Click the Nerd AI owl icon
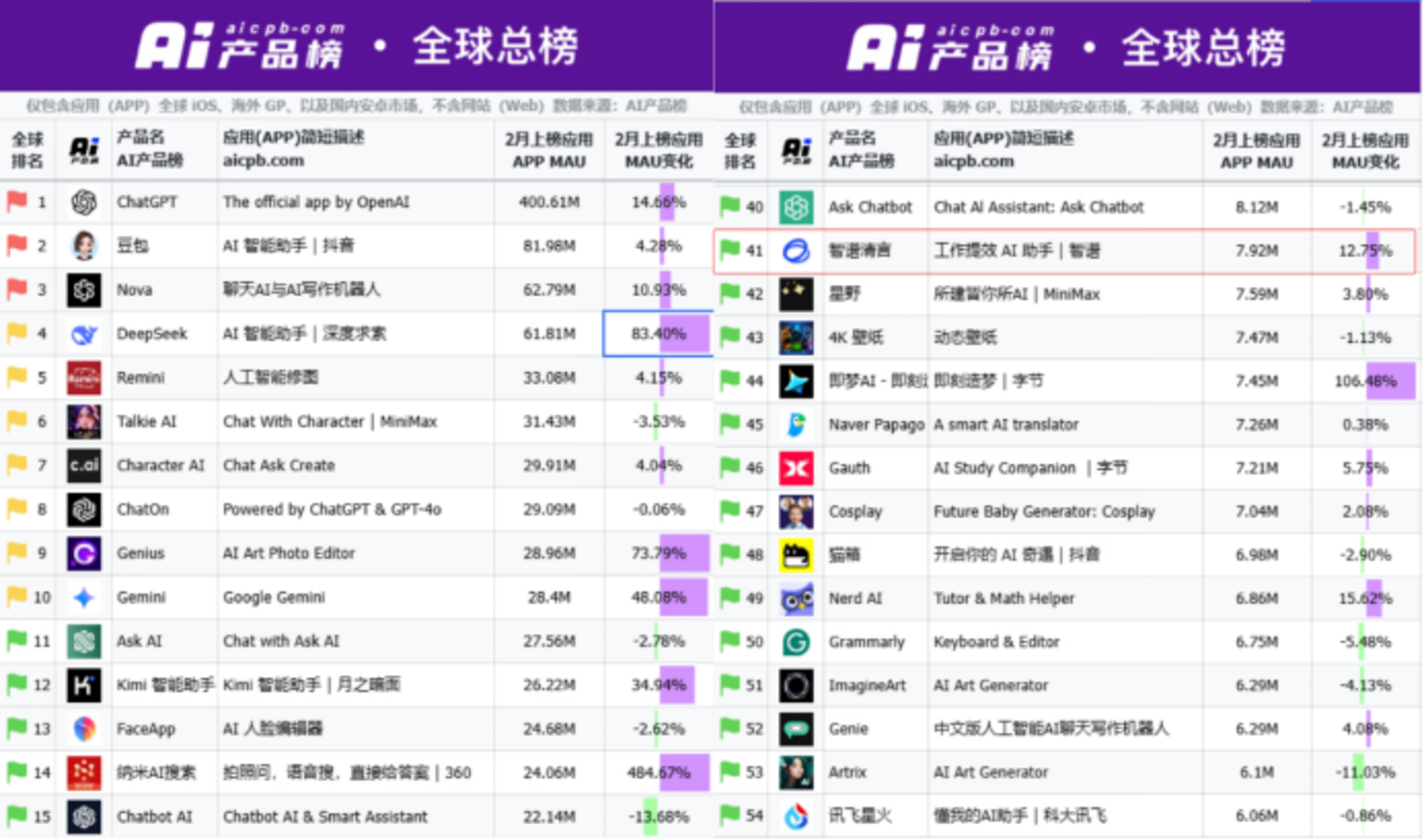 [796, 599]
